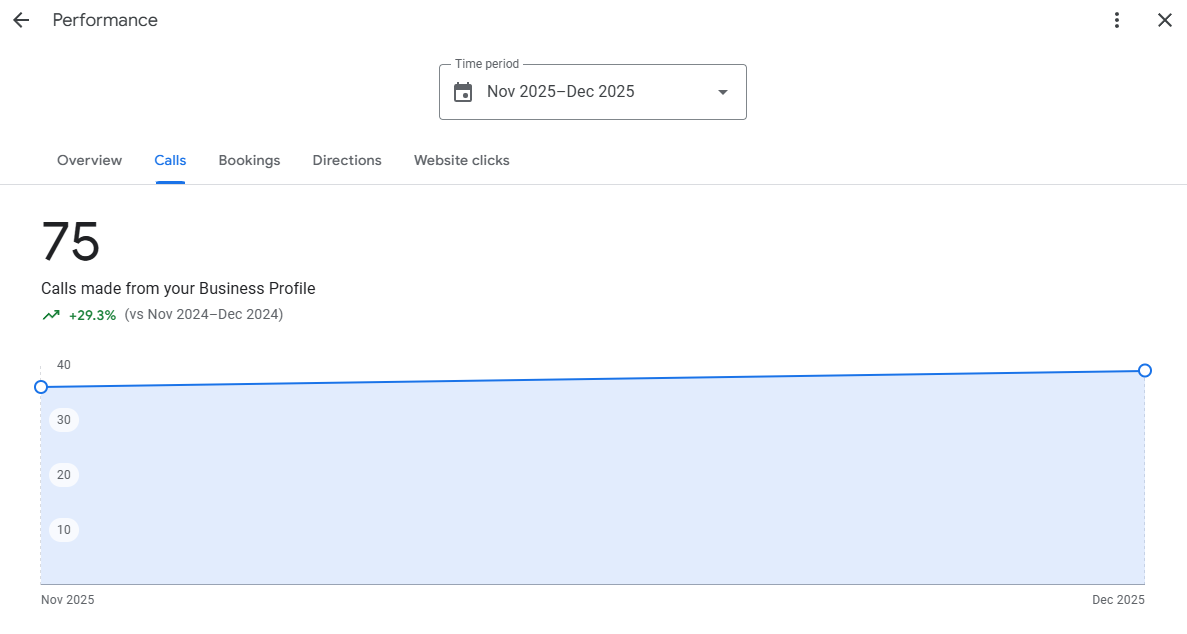Click the calendar icon in Time period
This screenshot has width=1187, height=634.
tap(463, 92)
